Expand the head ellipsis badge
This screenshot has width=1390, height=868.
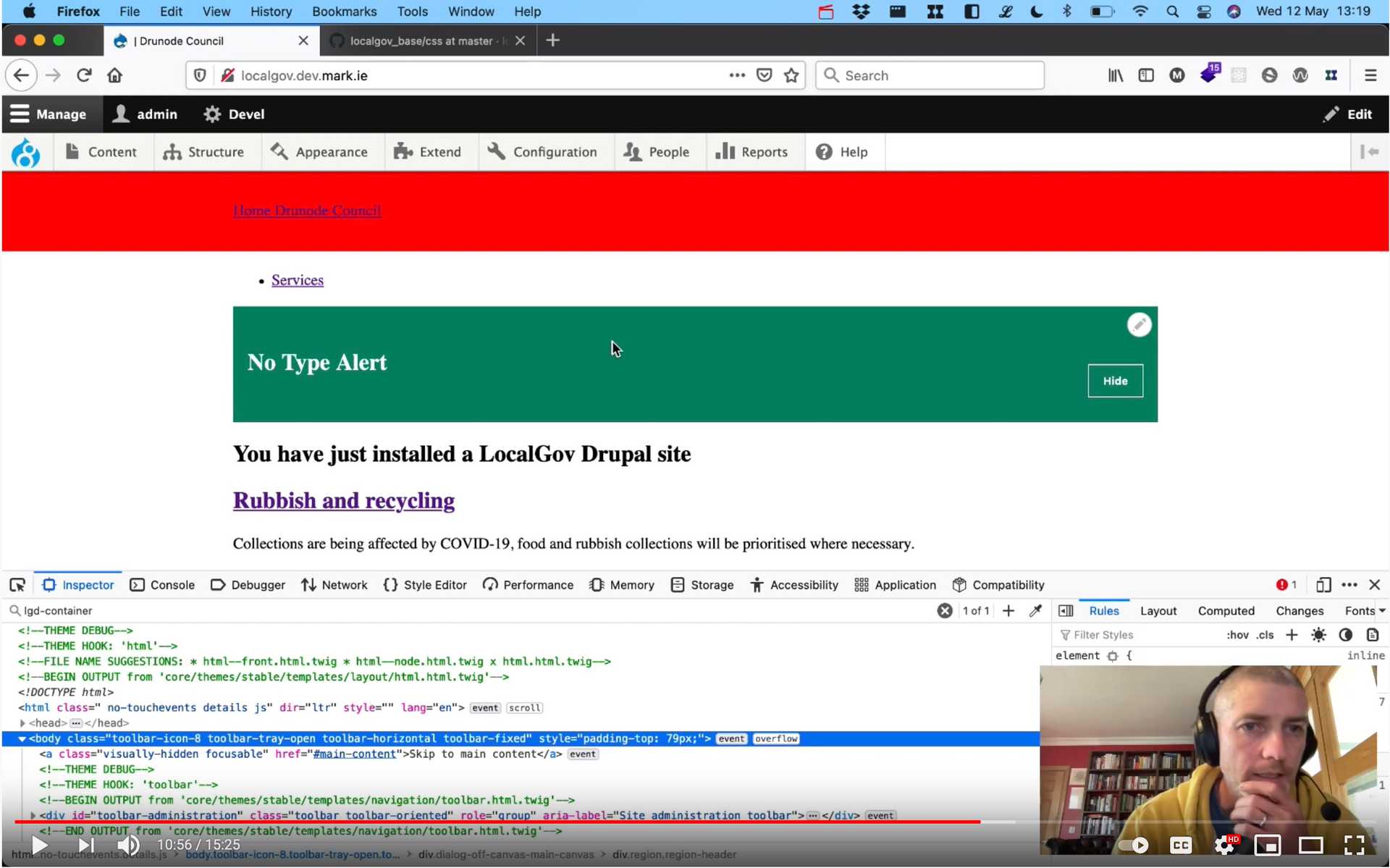tap(76, 723)
